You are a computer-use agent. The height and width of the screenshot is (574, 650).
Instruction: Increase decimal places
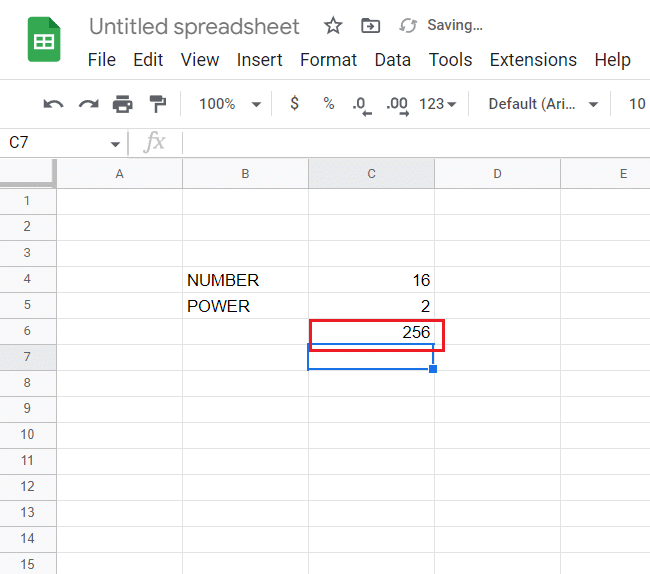(398, 105)
